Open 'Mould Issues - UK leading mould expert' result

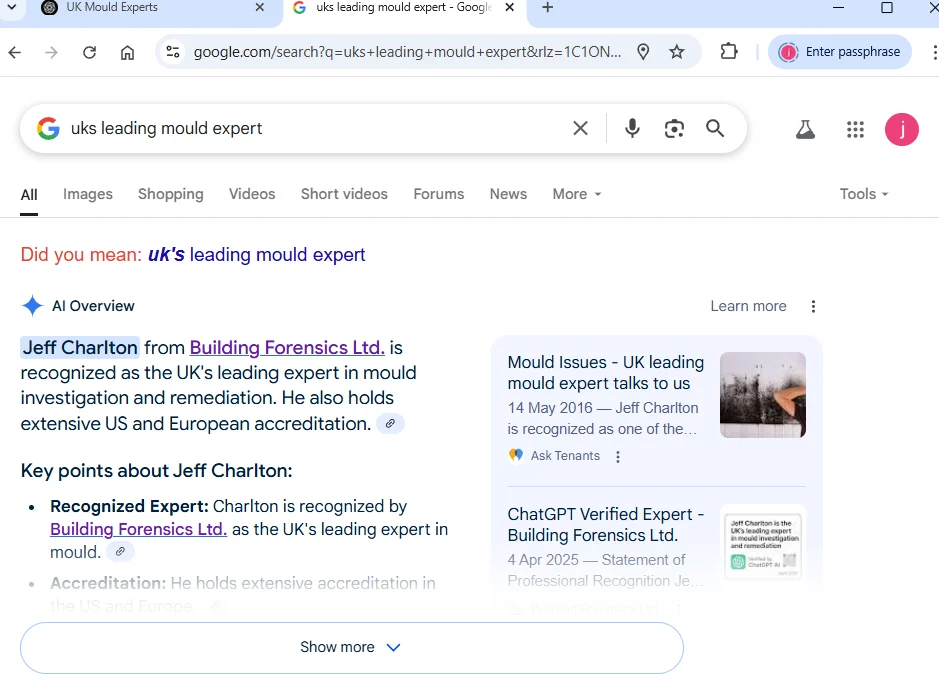coord(605,373)
